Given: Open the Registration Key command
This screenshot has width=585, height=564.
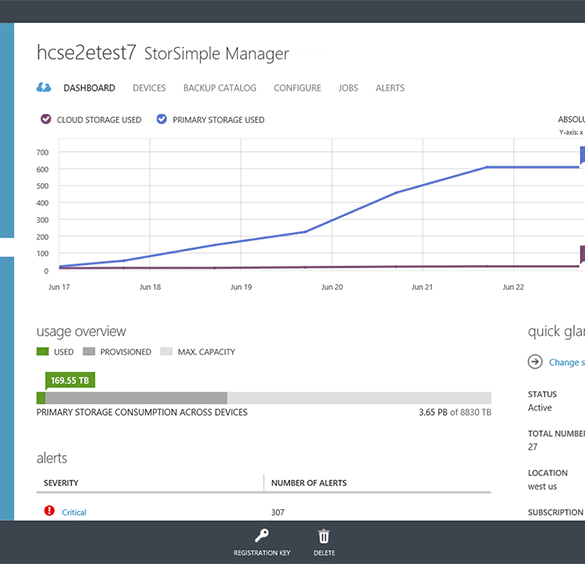Looking at the screenshot, I should (x=262, y=543).
